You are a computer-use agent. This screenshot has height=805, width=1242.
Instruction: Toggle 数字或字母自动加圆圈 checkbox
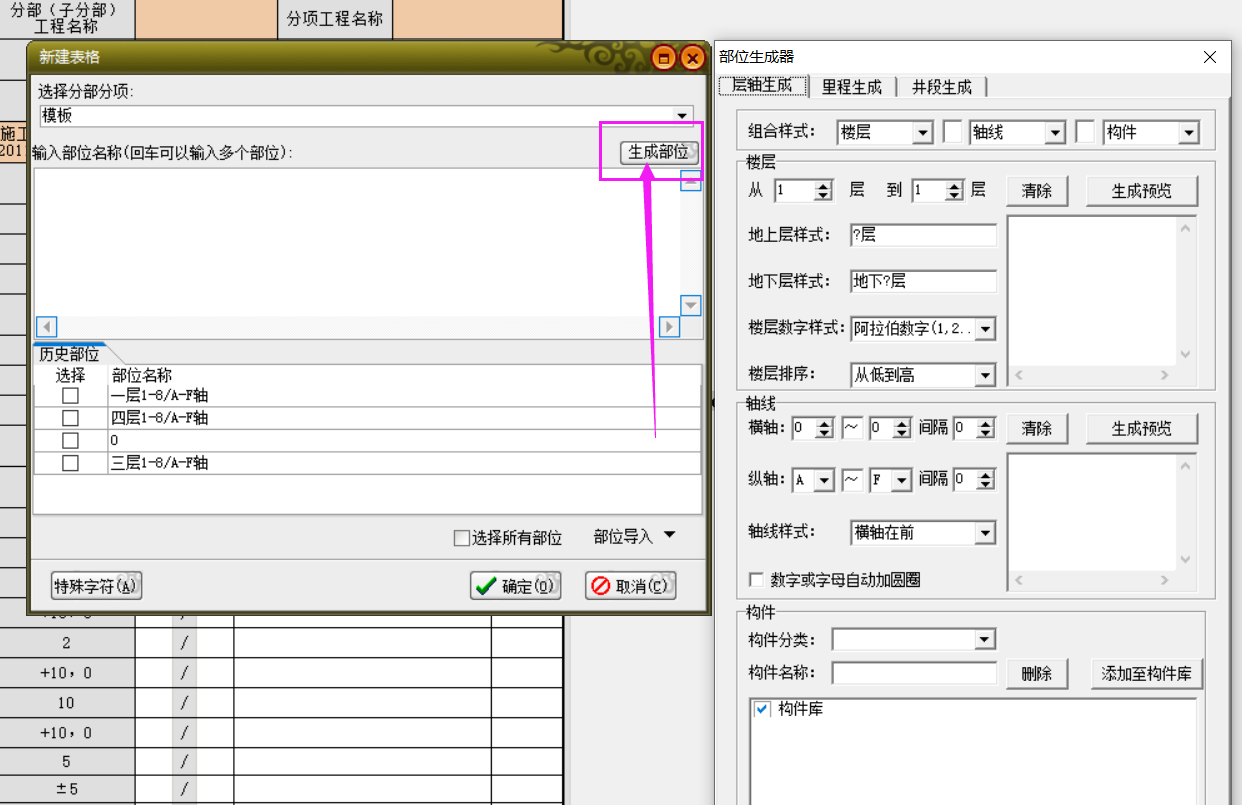(757, 579)
